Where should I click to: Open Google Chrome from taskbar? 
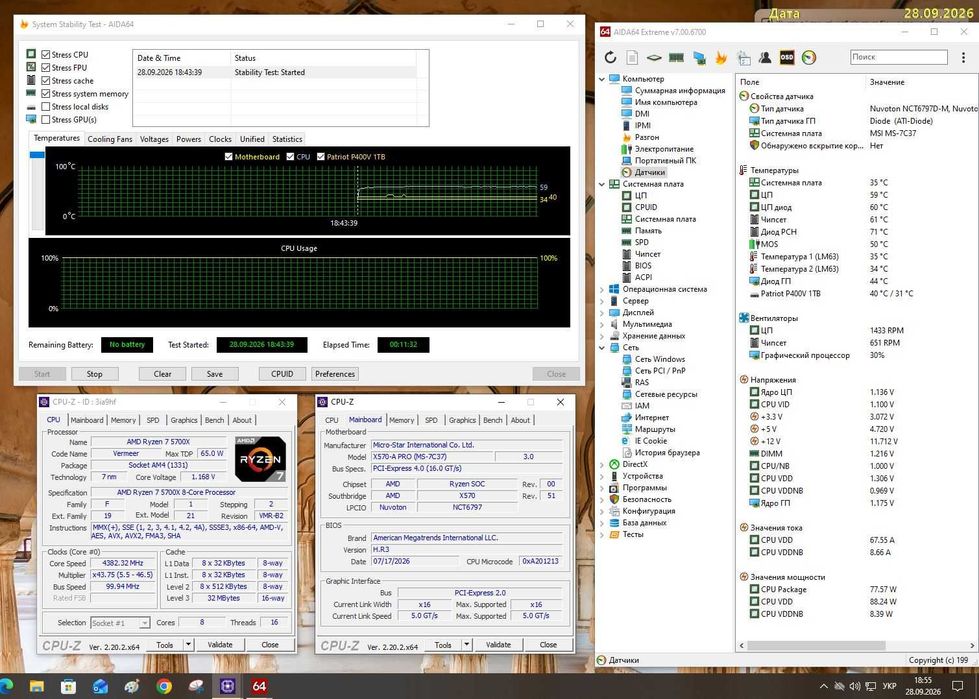coord(164,687)
